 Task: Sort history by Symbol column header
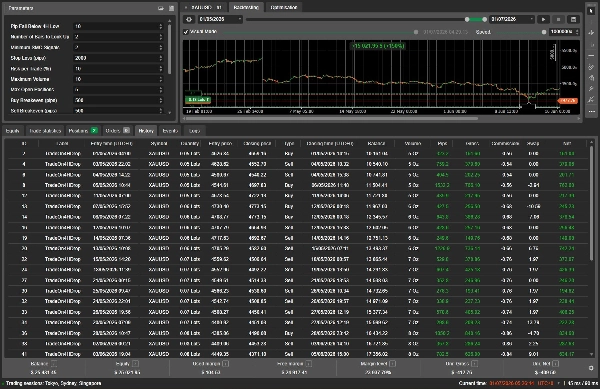tap(159, 143)
